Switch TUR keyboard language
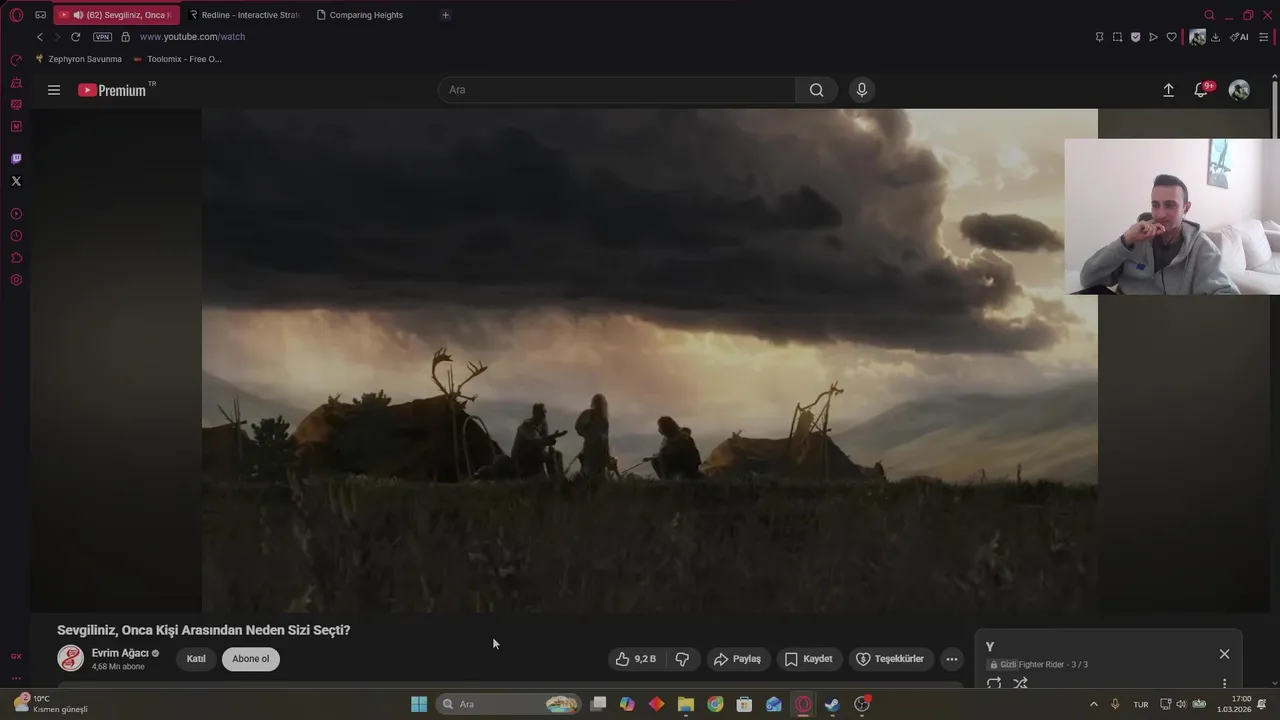Image resolution: width=1280 pixels, height=720 pixels. [x=1141, y=704]
